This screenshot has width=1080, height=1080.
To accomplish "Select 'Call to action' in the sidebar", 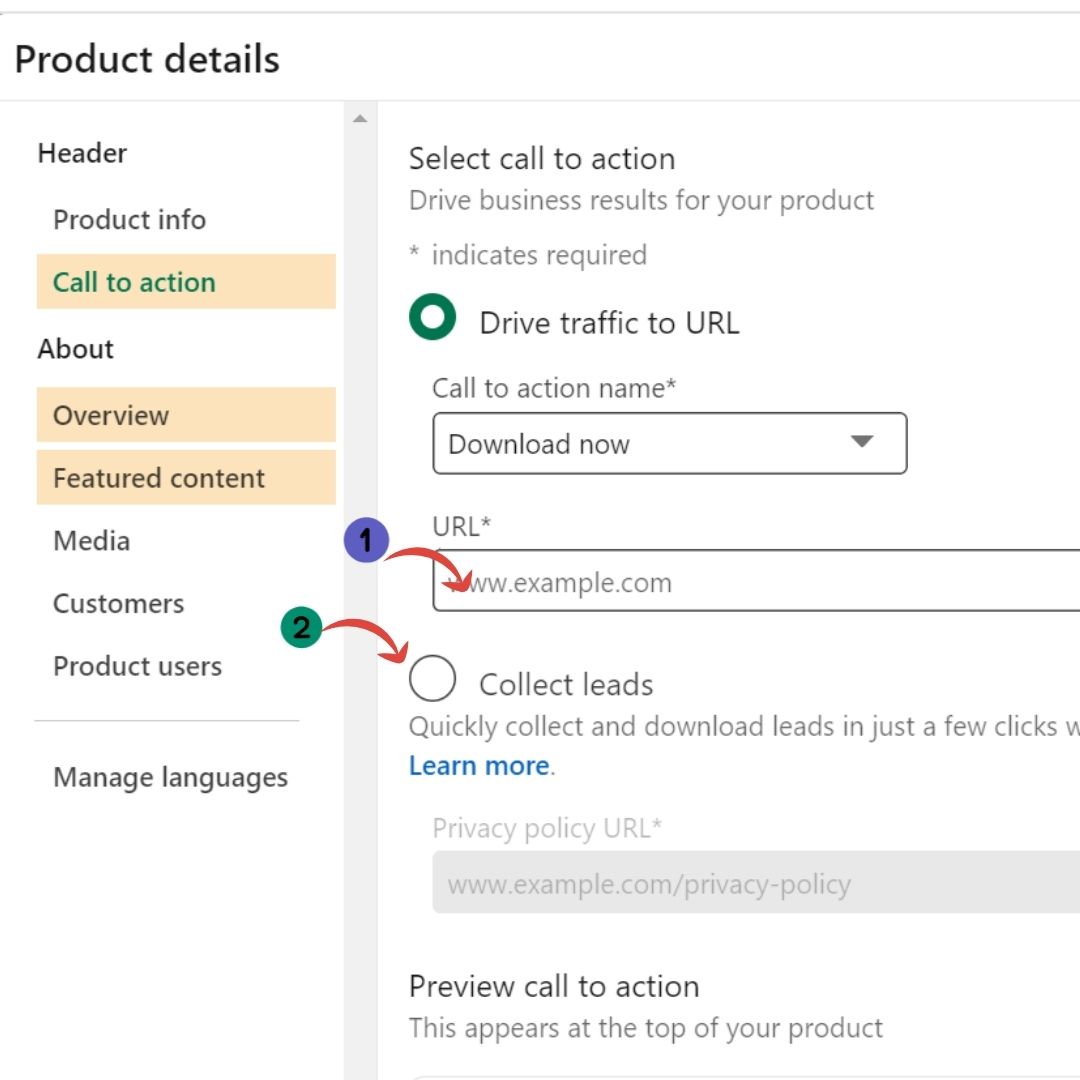I will point(133,282).
